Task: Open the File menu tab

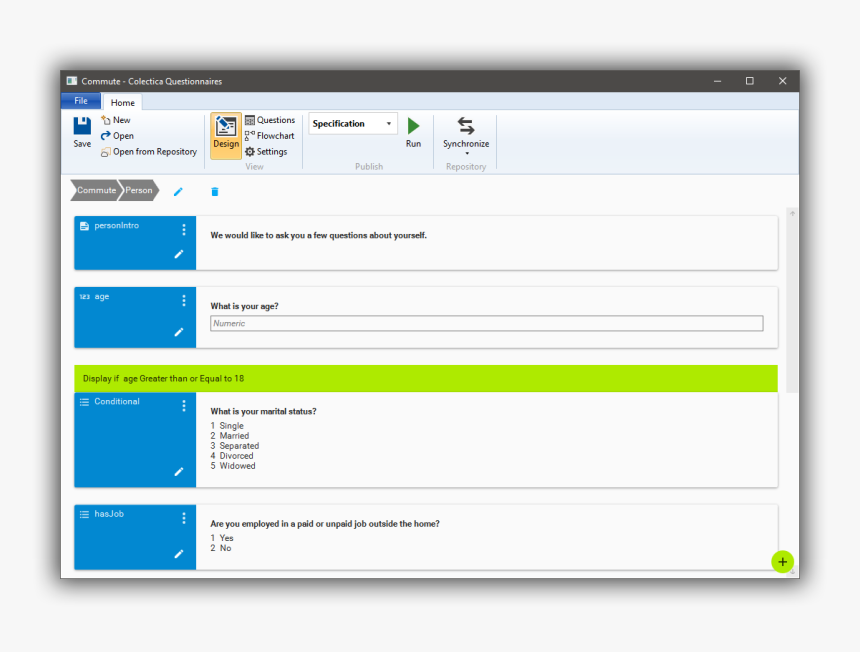Action: 81,101
